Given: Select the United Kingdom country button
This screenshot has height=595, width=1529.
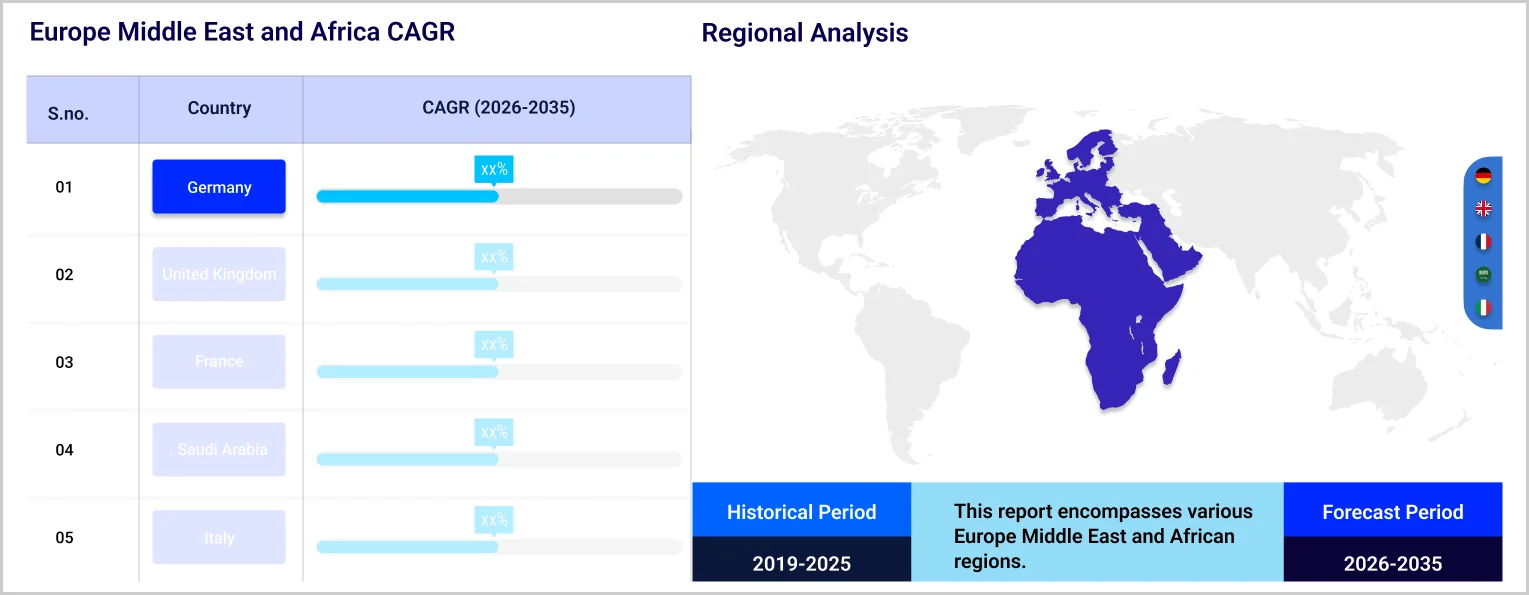Looking at the screenshot, I should (219, 274).
